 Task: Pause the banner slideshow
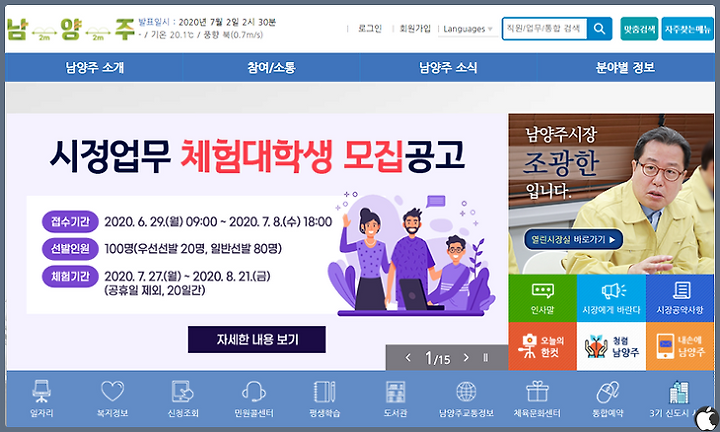tap(486, 357)
